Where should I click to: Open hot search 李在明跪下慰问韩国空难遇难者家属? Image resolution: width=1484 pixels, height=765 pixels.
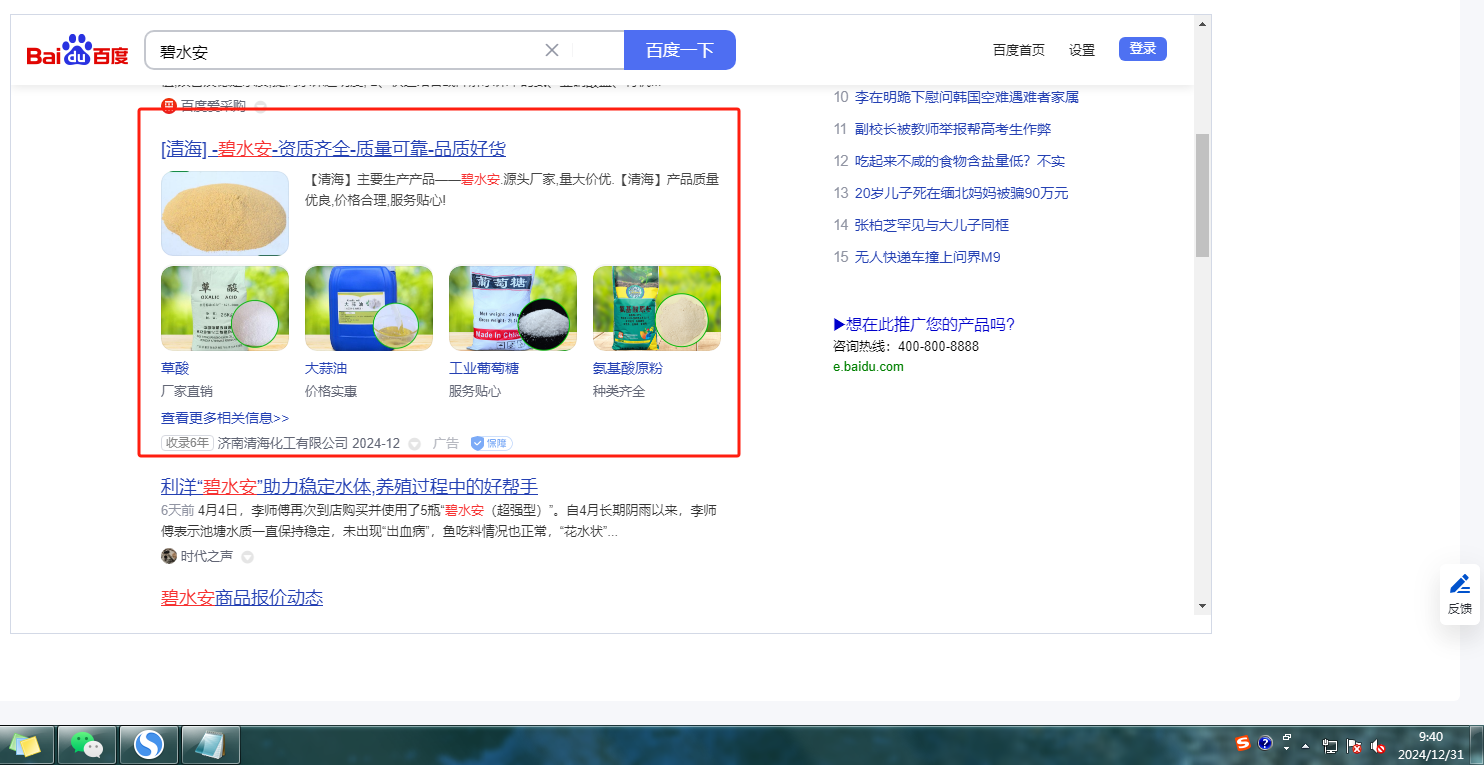(x=967, y=97)
